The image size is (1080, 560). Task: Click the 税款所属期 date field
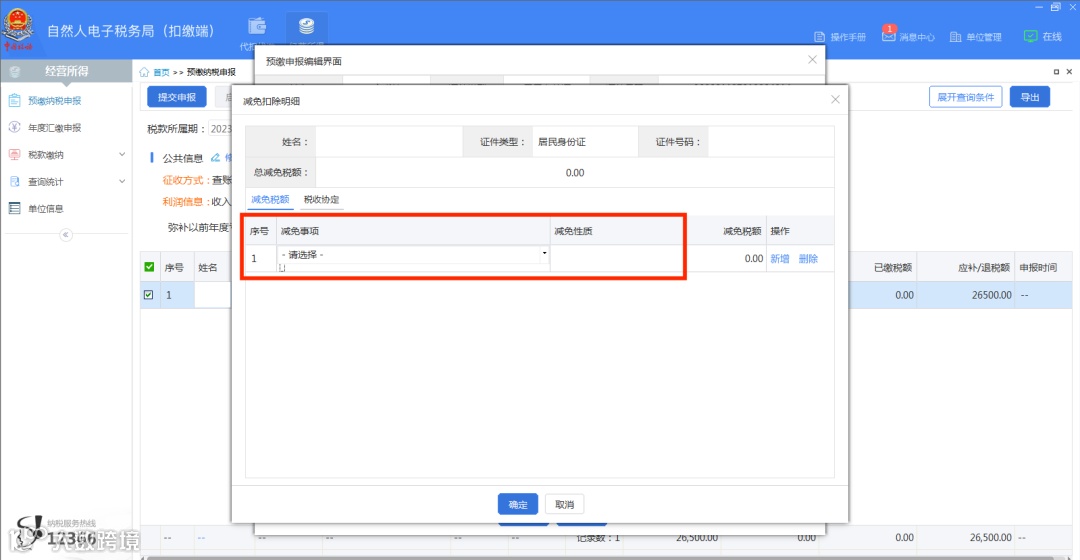[220, 129]
